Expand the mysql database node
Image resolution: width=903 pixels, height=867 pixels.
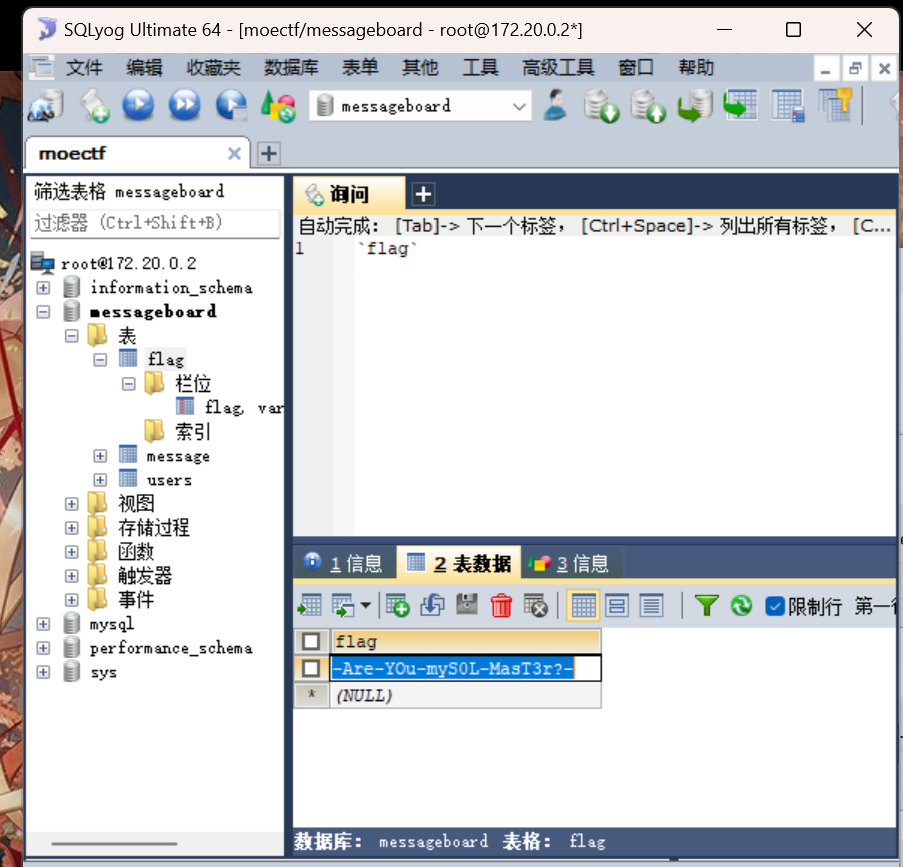[43, 624]
